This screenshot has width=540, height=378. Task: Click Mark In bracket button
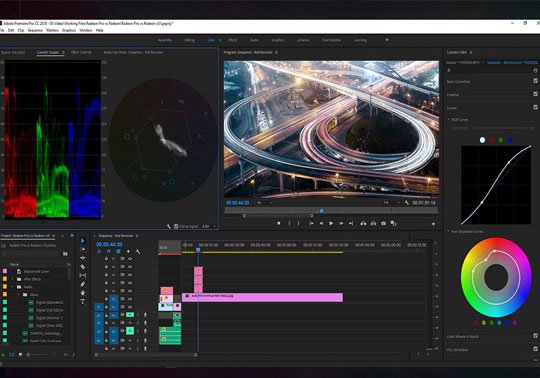(289, 223)
